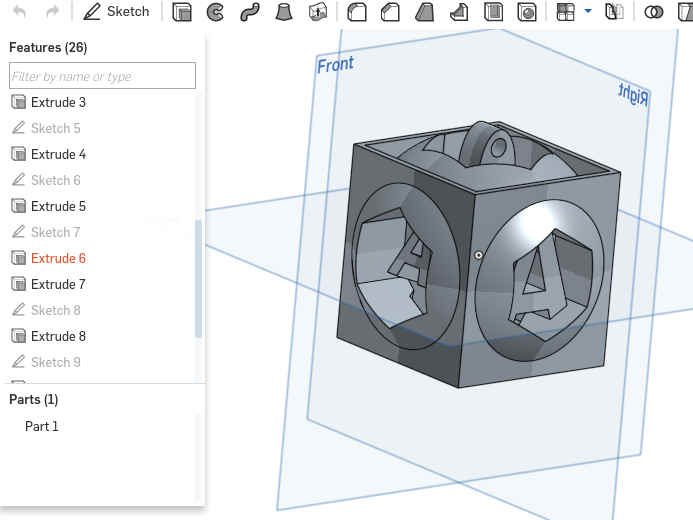The height and width of the screenshot is (520, 693).
Task: Select the Rib tool
Action: pos(459,12)
